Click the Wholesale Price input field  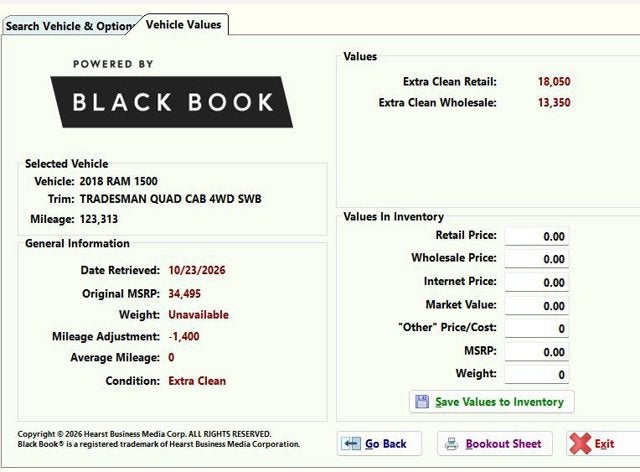pyautogui.click(x=536, y=259)
